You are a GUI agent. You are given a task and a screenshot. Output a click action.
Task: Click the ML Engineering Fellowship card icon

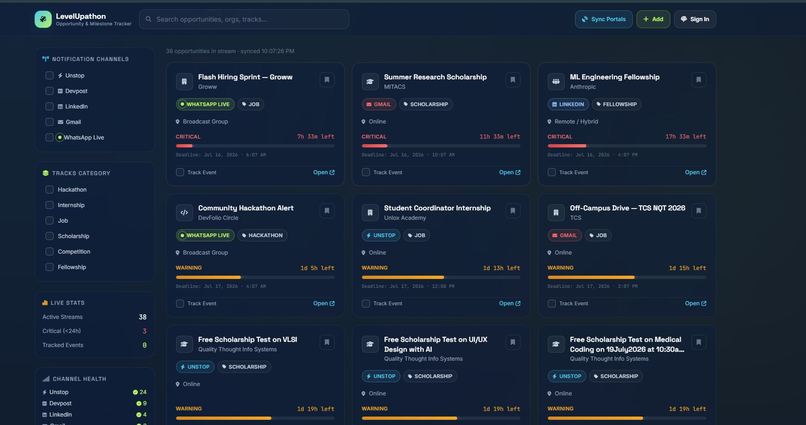pos(556,81)
